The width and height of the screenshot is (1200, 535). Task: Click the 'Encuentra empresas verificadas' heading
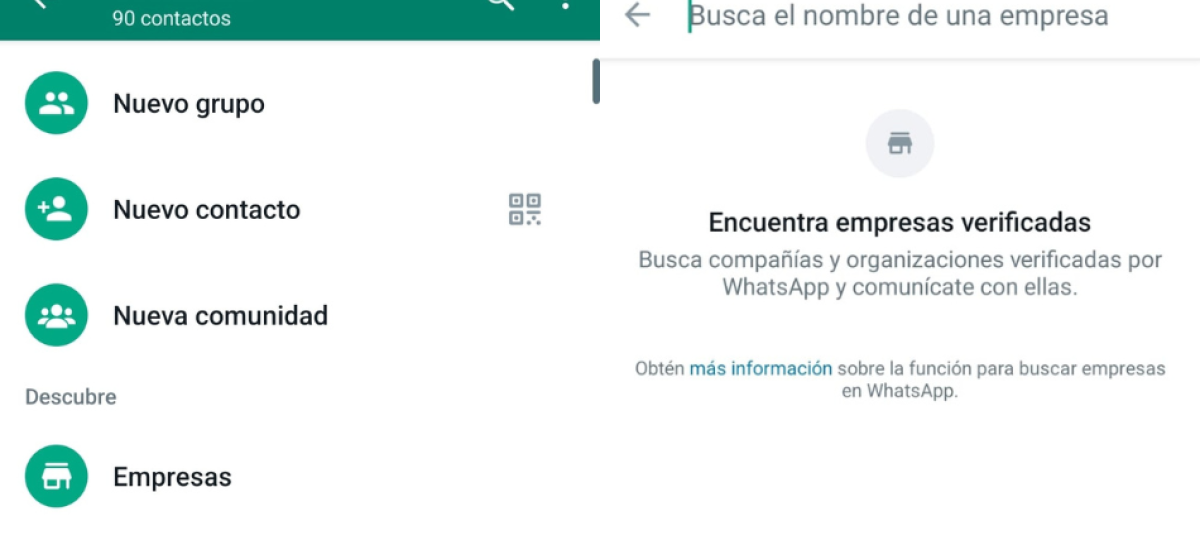tap(900, 222)
